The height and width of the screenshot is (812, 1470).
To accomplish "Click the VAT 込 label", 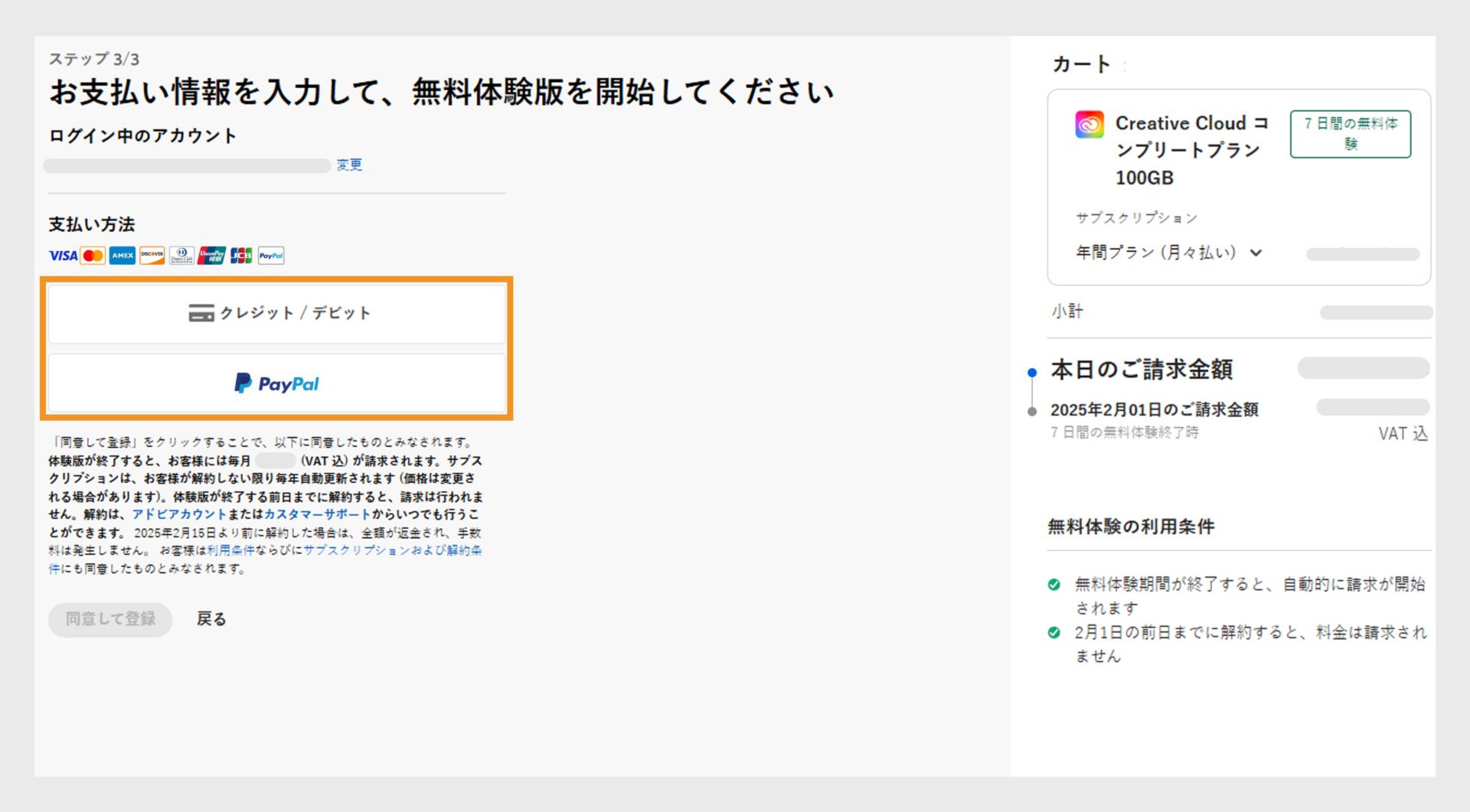I will click(x=1403, y=434).
